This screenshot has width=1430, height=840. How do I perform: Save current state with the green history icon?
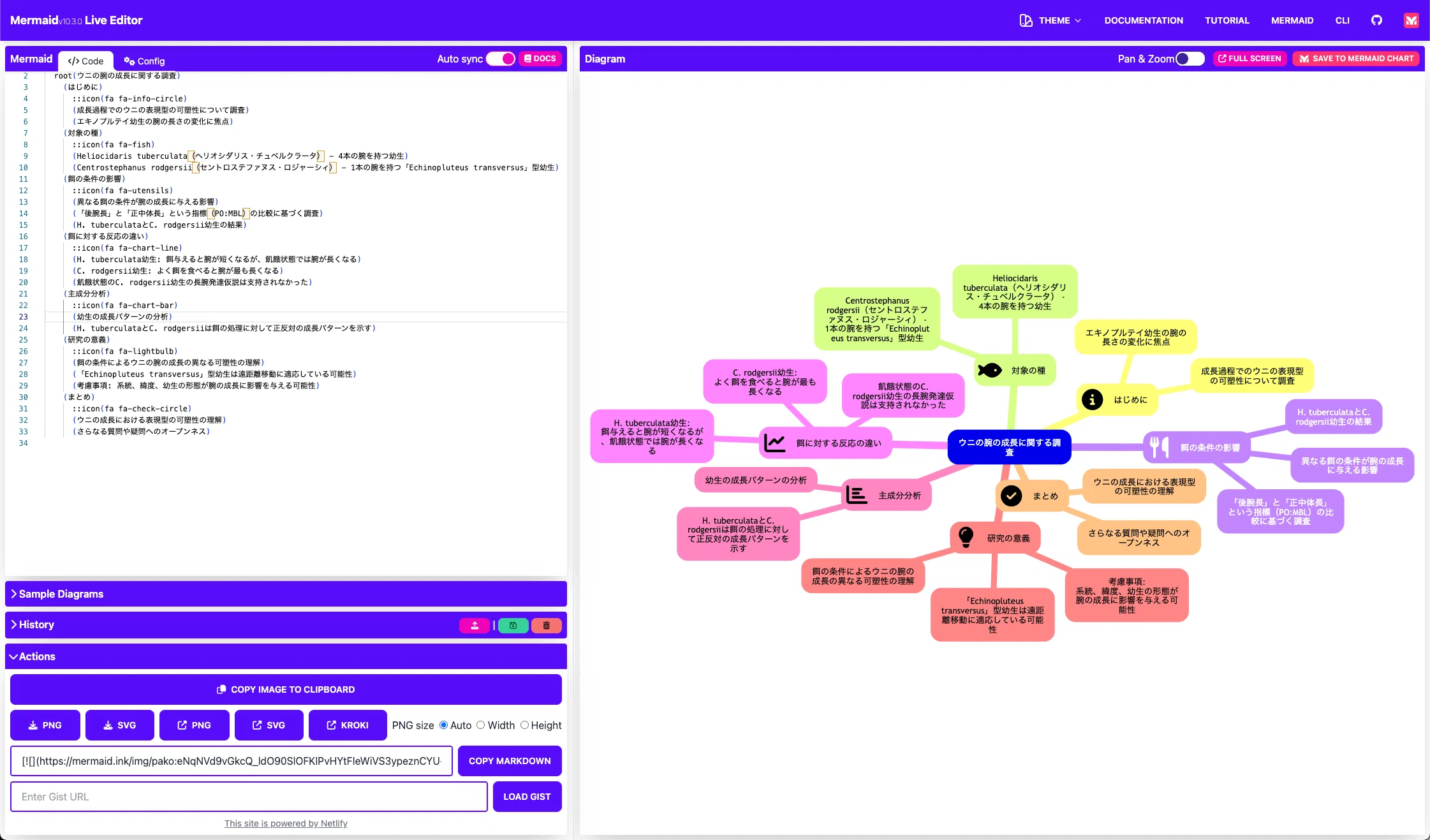(513, 626)
